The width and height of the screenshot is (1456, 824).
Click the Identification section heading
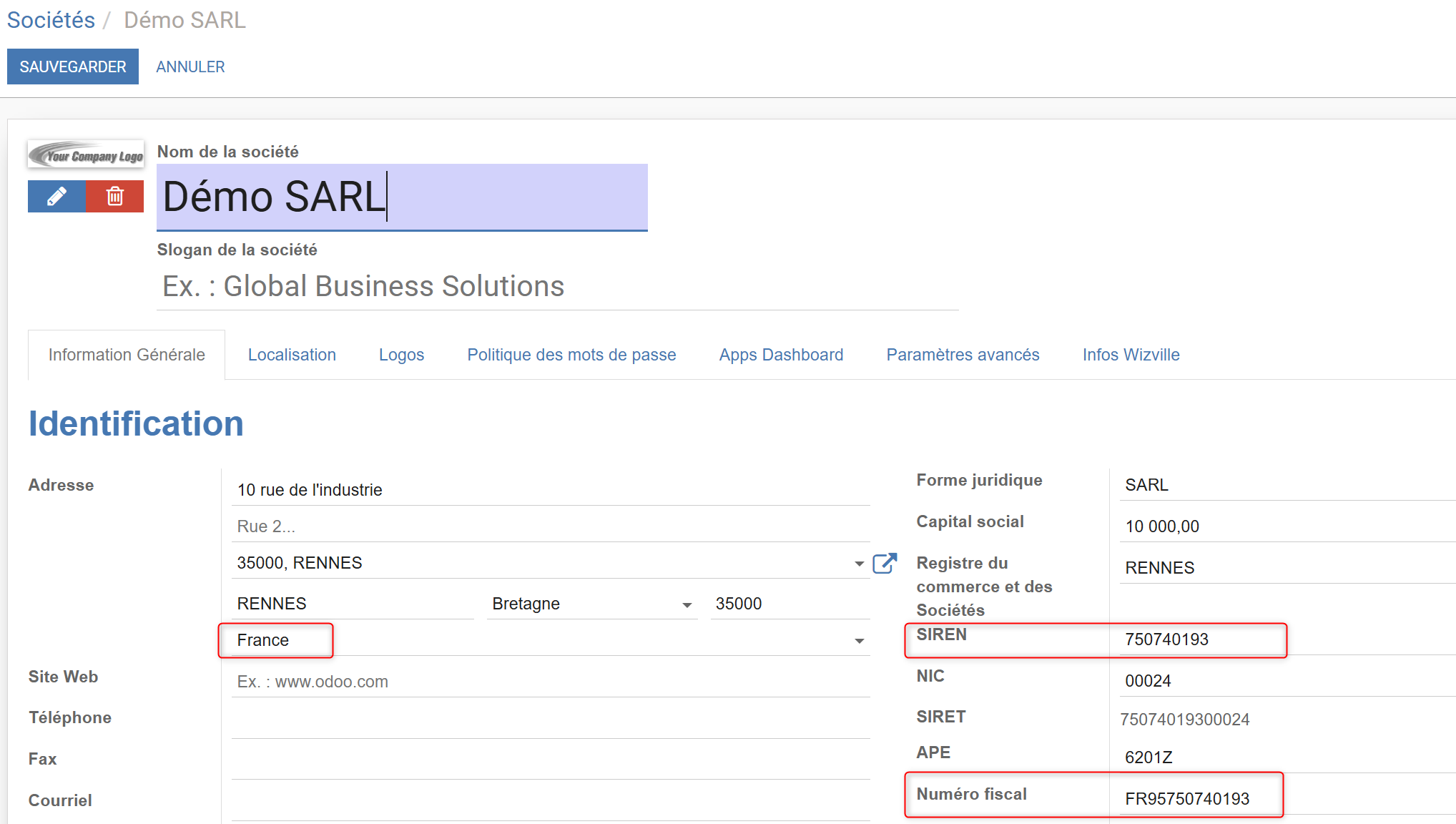136,423
